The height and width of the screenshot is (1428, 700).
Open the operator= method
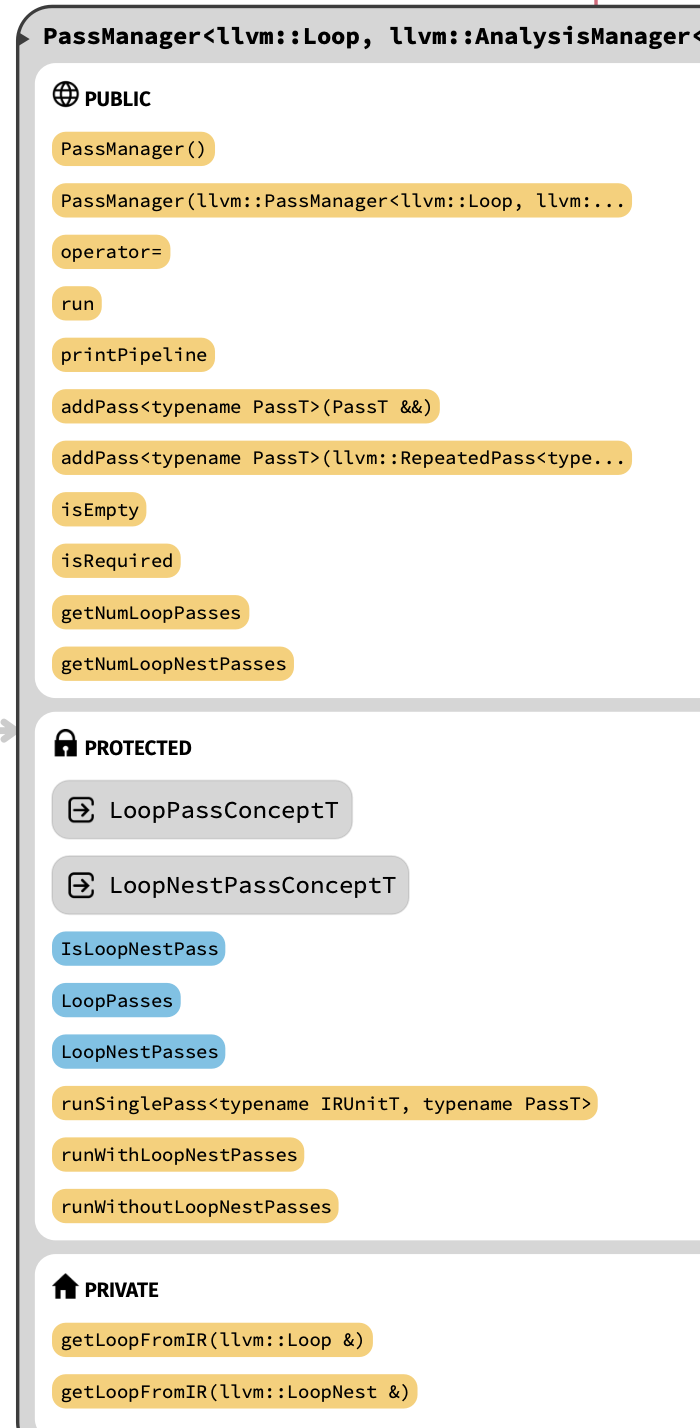pyautogui.click(x=111, y=252)
